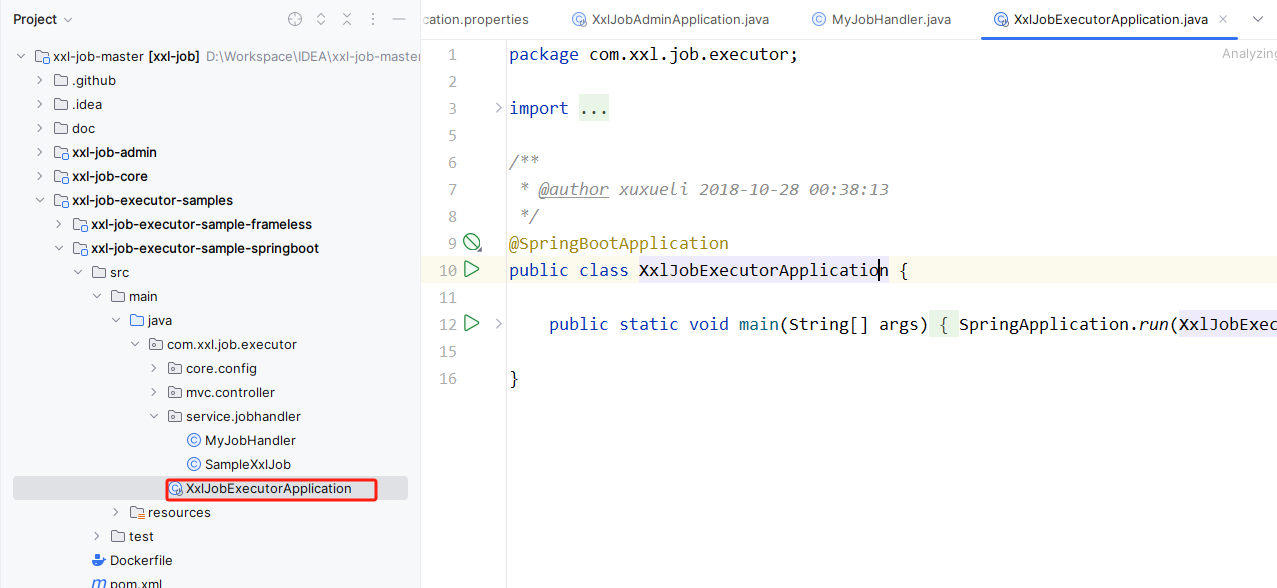This screenshot has width=1277, height=588.
Task: Click the Expand All icon in Project panel
Action: click(x=321, y=19)
